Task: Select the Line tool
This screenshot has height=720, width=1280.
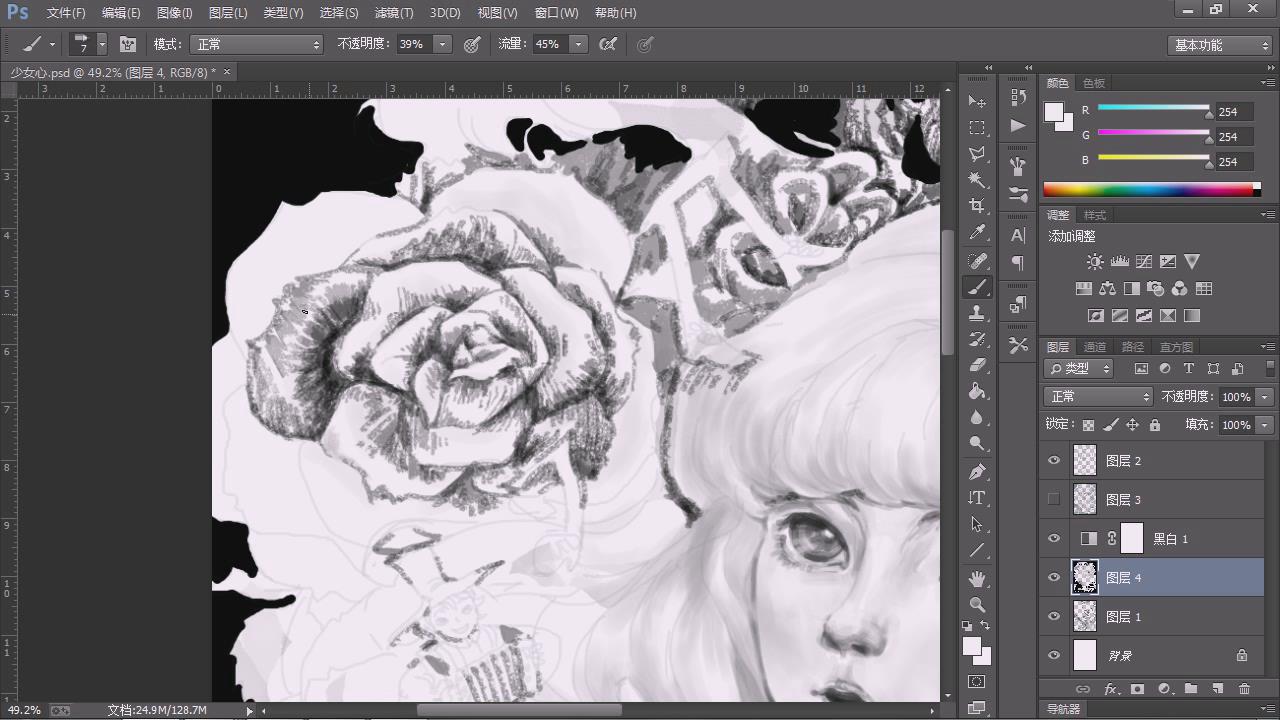Action: coord(977,550)
